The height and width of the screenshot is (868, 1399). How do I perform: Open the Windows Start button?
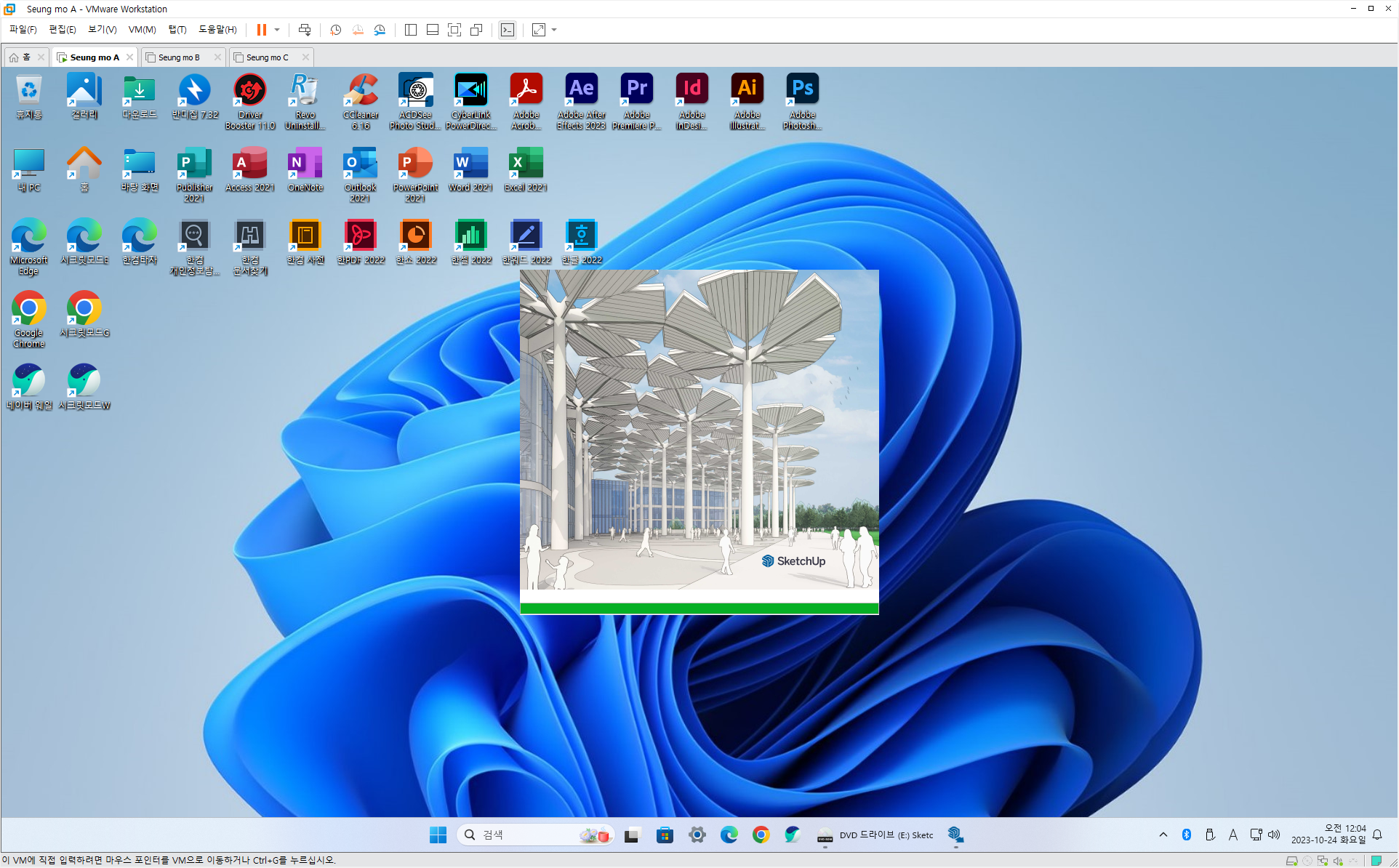coord(438,835)
